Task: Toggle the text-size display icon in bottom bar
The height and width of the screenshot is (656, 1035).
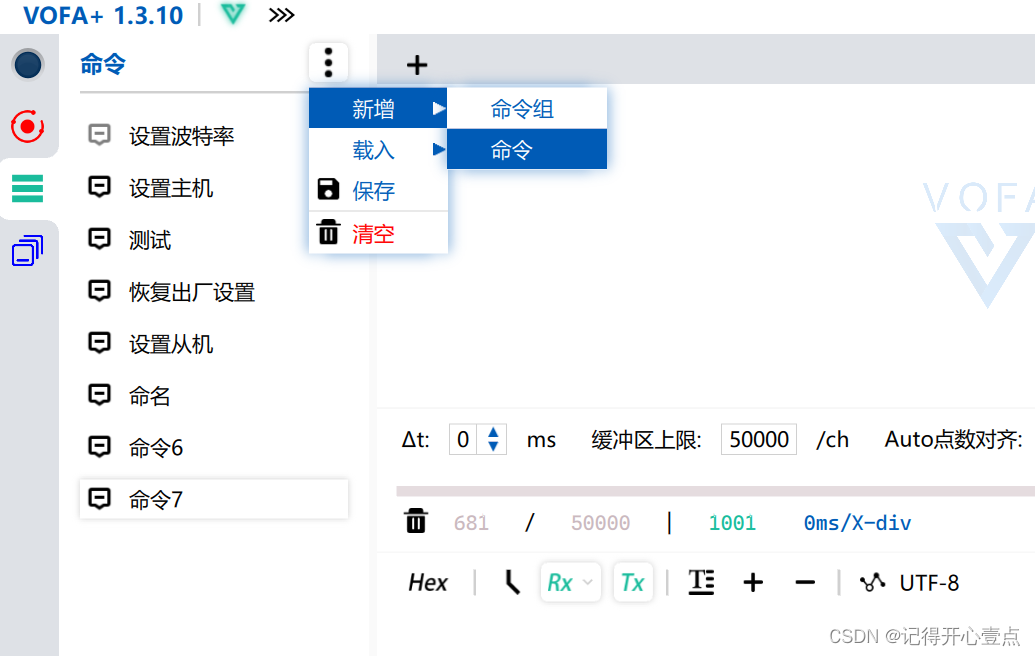Action: (700, 582)
